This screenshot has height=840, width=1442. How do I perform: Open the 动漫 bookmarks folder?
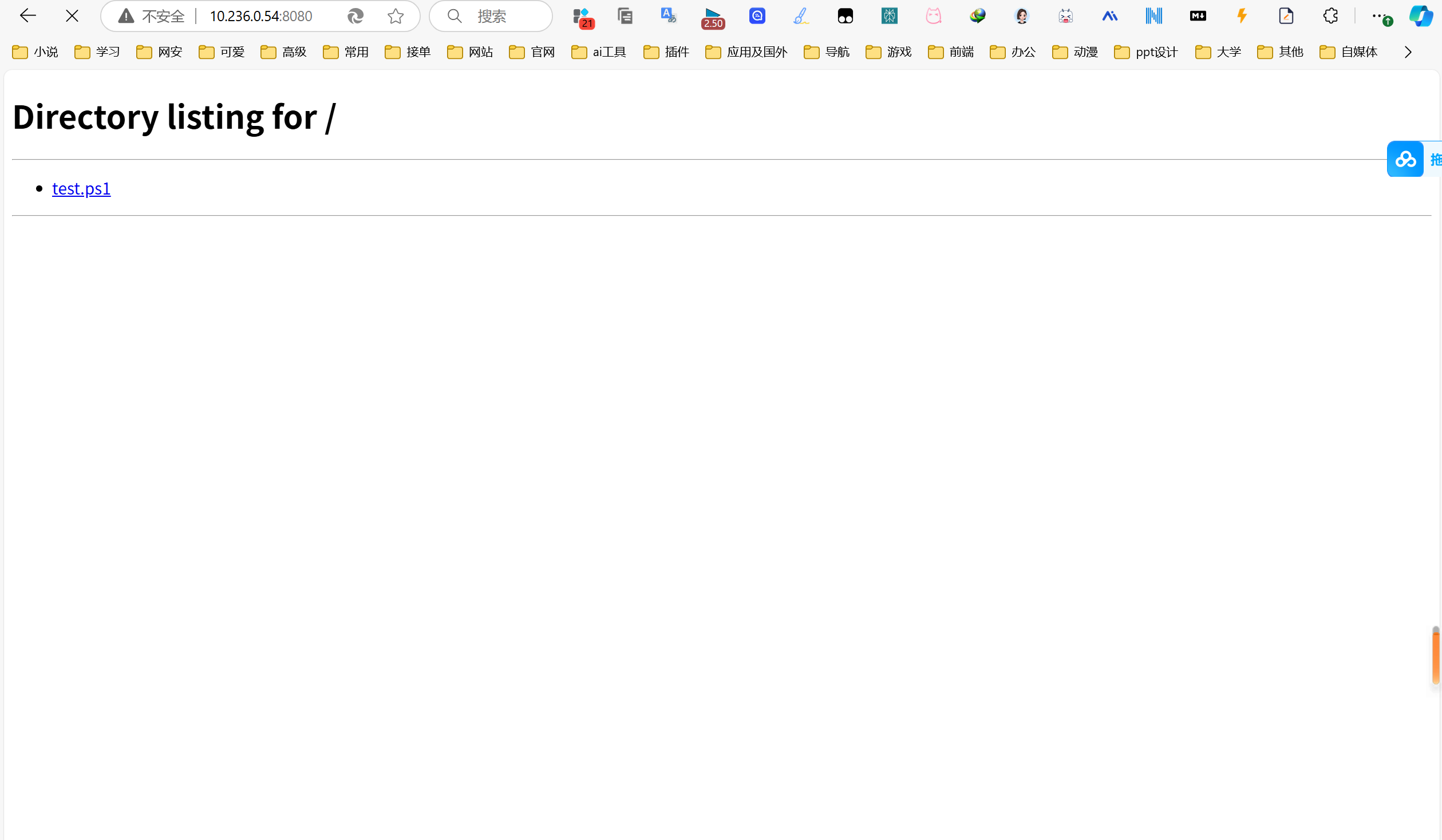click(1076, 52)
